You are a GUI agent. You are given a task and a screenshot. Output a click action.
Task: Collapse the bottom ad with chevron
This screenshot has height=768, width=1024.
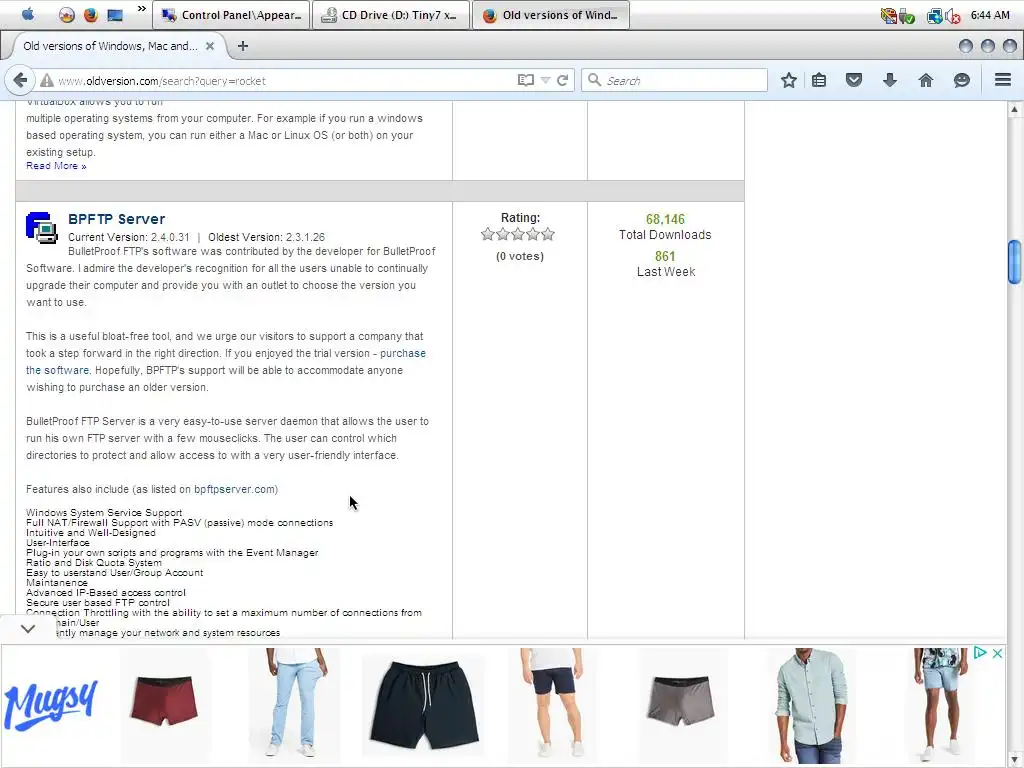tap(27, 628)
